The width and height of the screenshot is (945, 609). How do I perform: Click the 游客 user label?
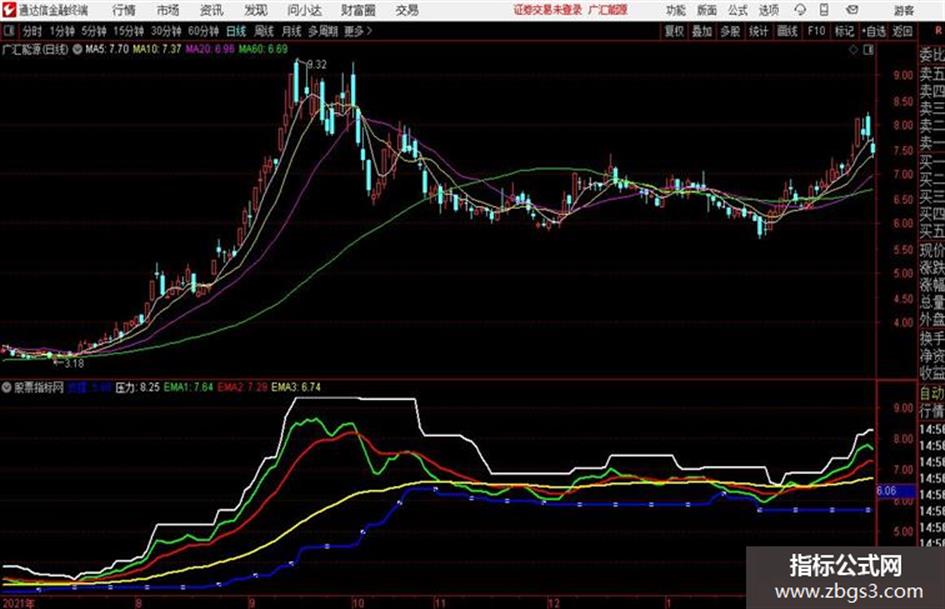point(903,10)
